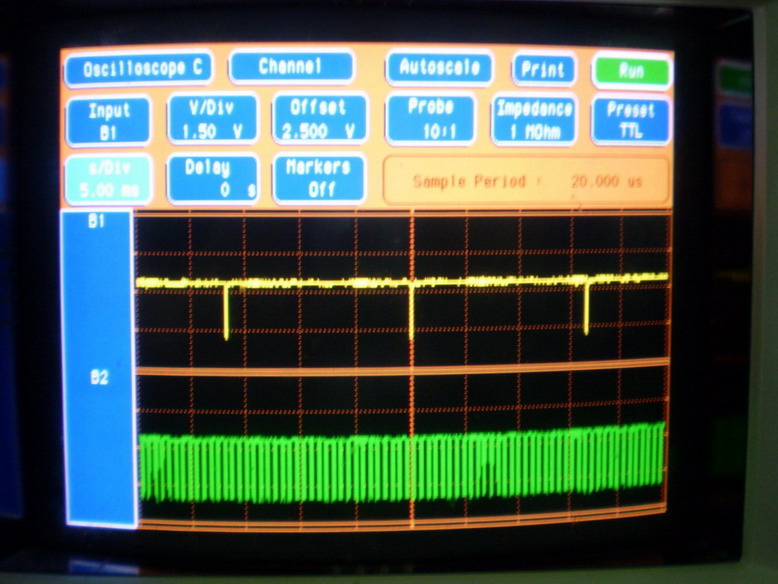The height and width of the screenshot is (584, 778).
Task: Open the Channel menu
Action: point(291,68)
